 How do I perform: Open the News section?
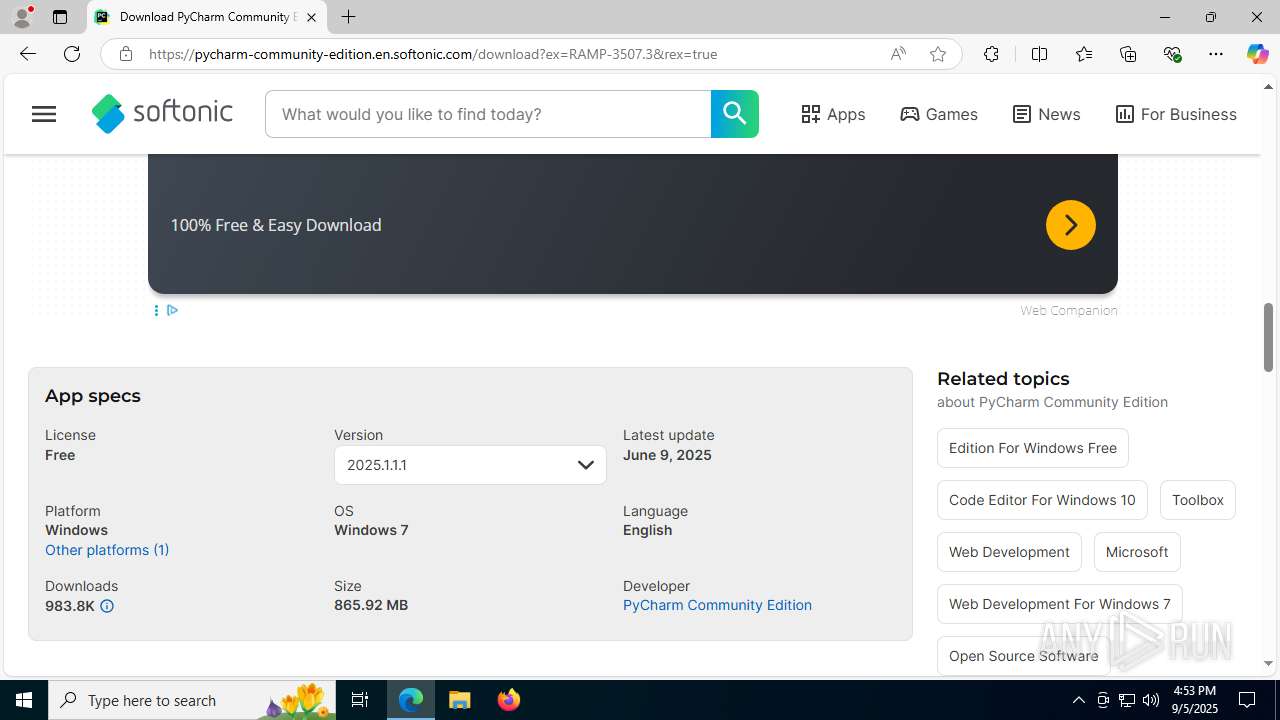pyautogui.click(x=1046, y=114)
